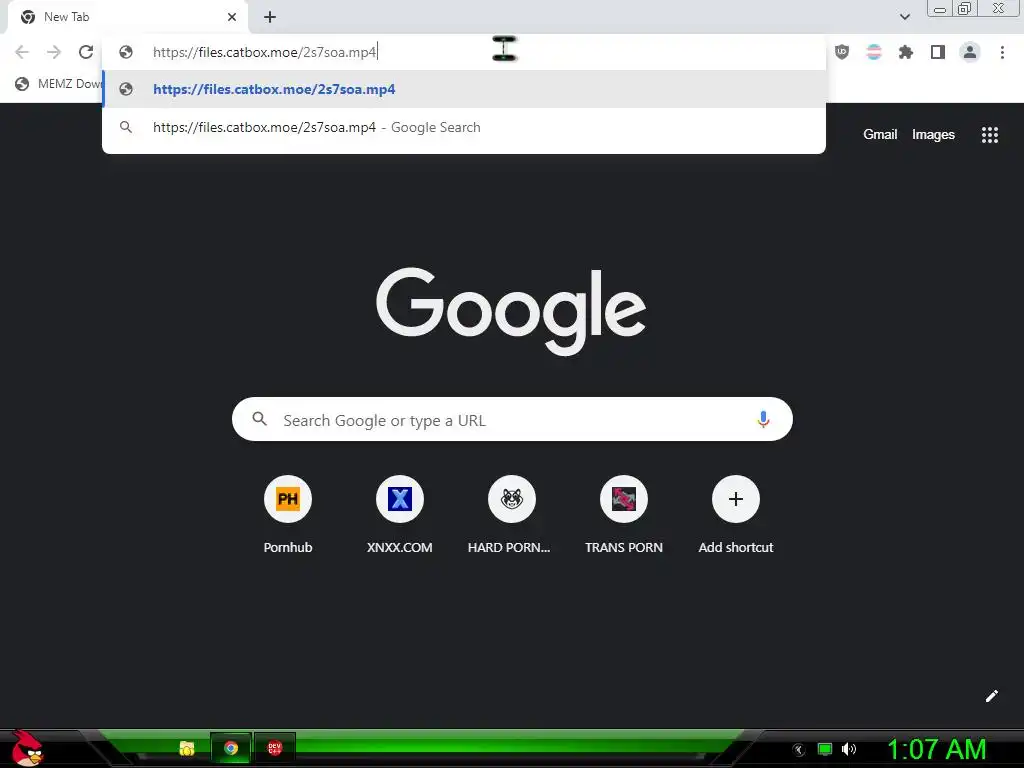Click the volume speaker tray icon
The width and height of the screenshot is (1024, 768).
pos(848,749)
